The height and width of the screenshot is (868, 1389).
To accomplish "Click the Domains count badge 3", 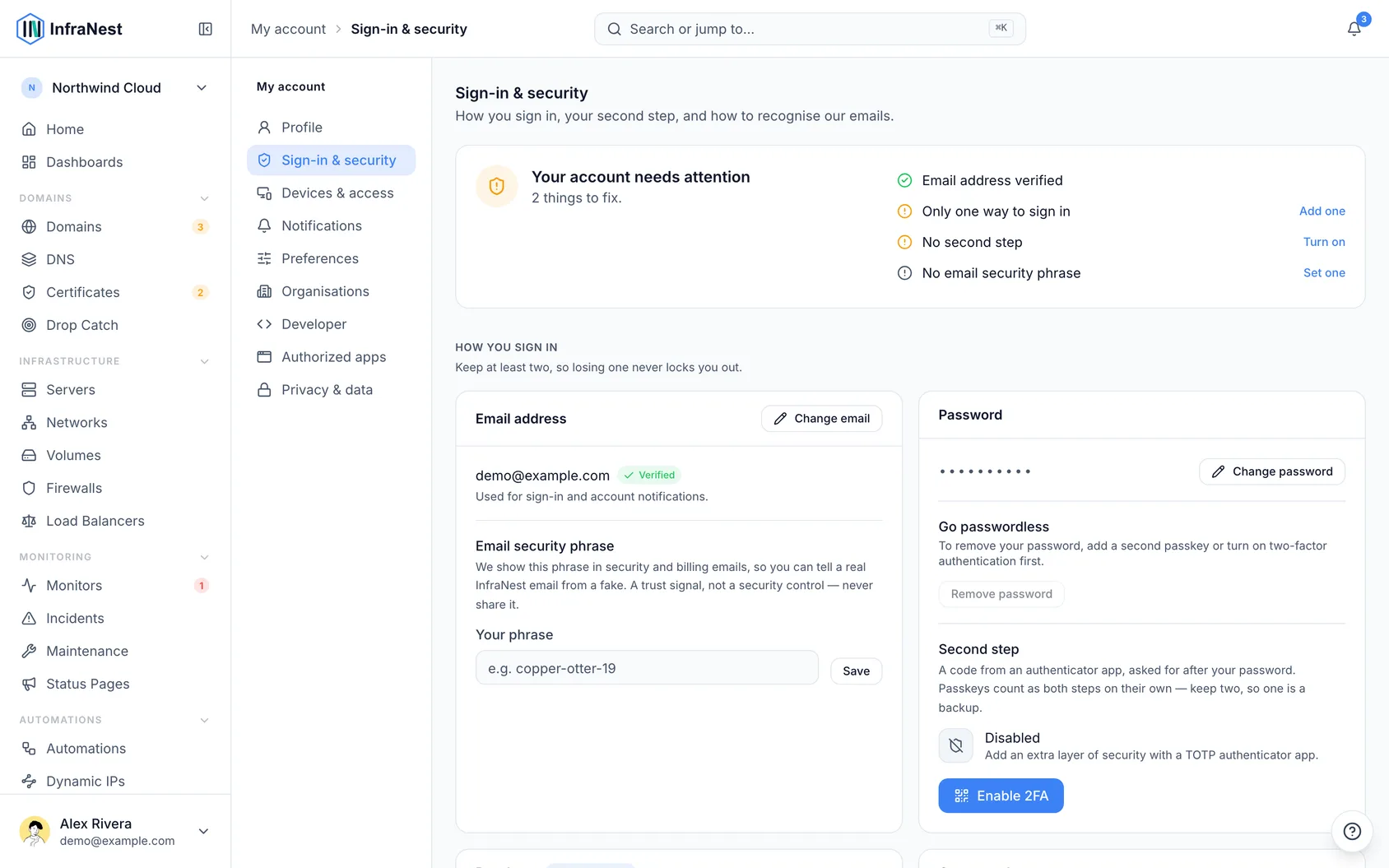I will [x=200, y=227].
